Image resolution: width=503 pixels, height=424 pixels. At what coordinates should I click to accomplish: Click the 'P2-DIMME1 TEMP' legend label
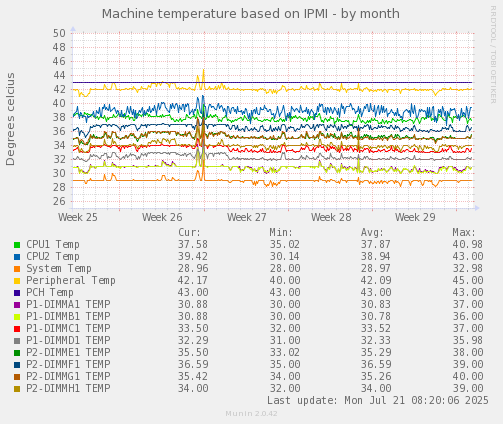pyautogui.click(x=68, y=353)
